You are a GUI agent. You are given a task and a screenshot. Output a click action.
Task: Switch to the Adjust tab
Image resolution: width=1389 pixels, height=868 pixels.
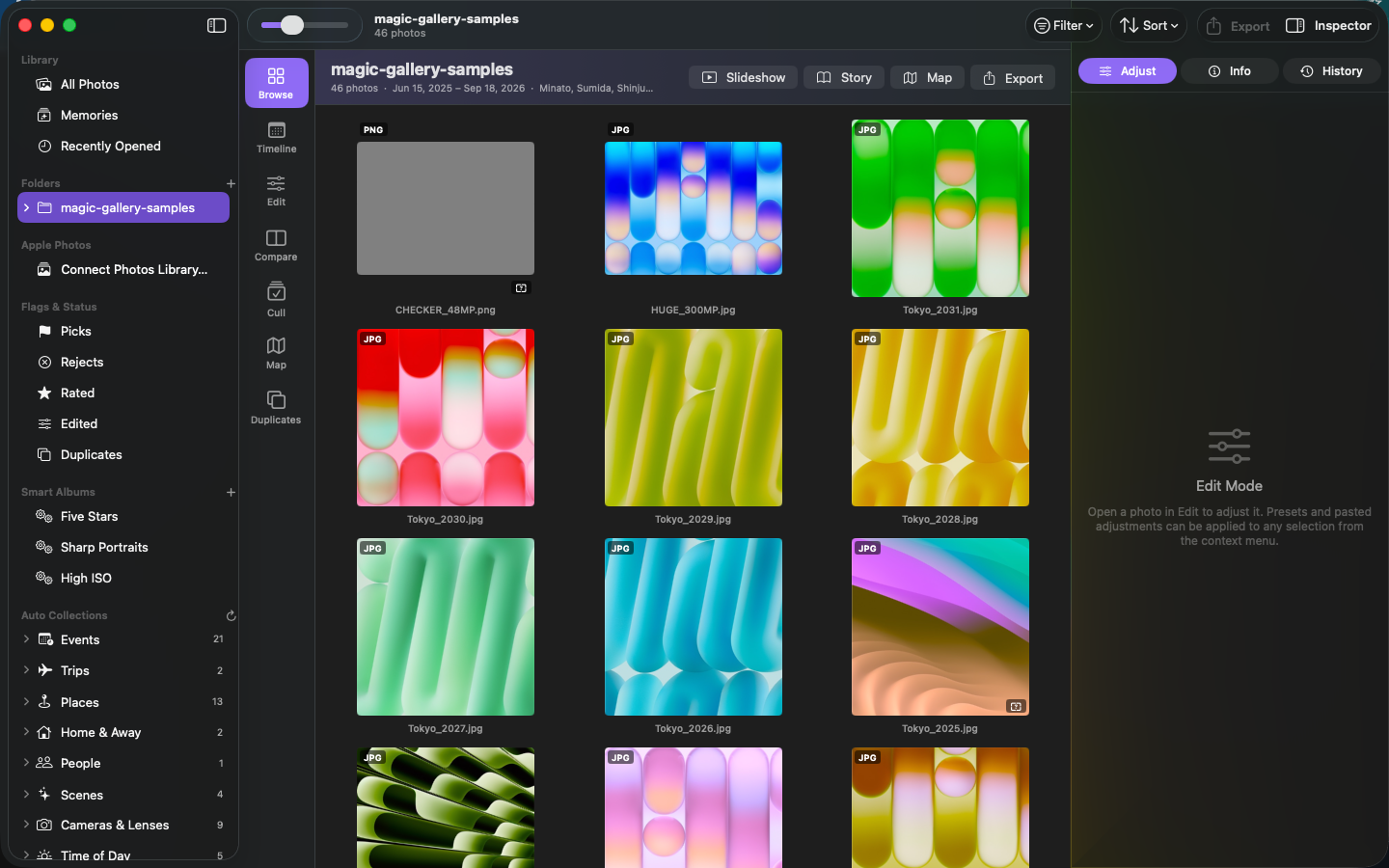pos(1128,71)
